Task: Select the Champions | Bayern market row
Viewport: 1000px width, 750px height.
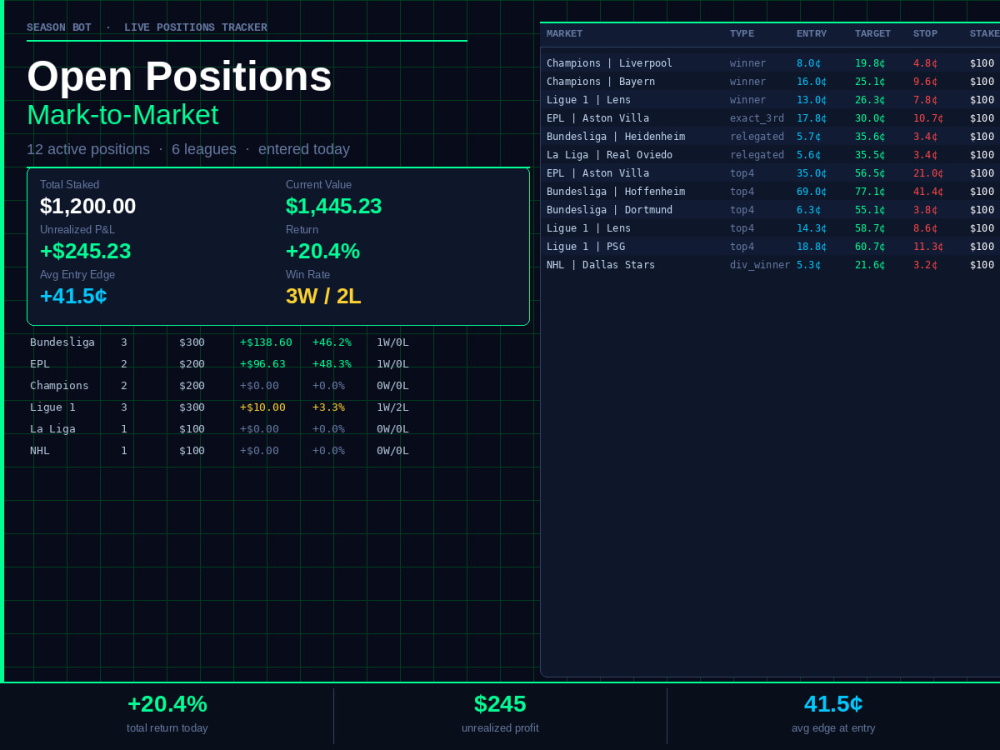Action: [770, 82]
